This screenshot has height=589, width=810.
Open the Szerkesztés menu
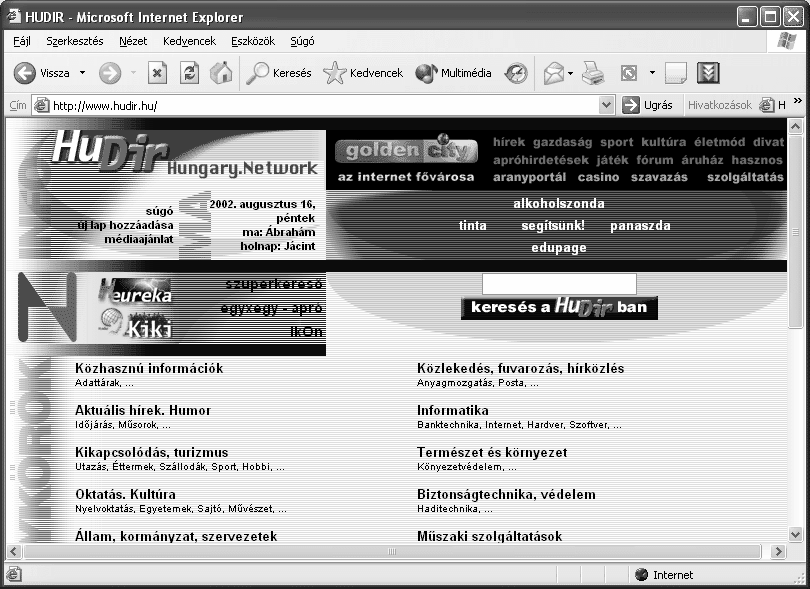click(x=75, y=41)
